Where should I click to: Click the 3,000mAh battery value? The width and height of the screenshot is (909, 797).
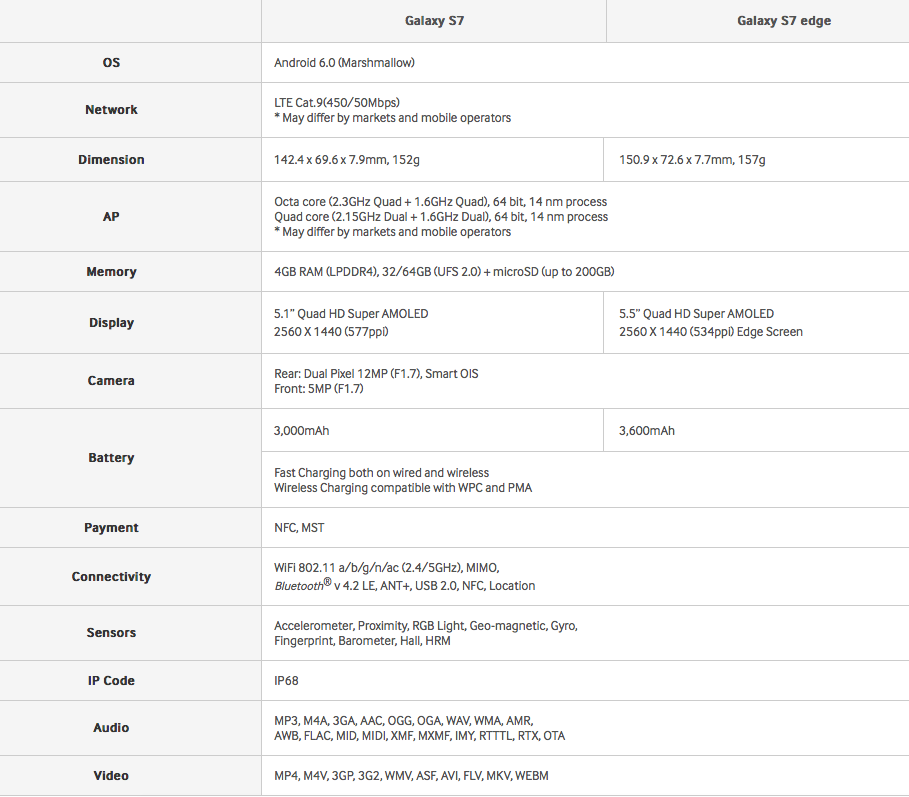click(302, 431)
